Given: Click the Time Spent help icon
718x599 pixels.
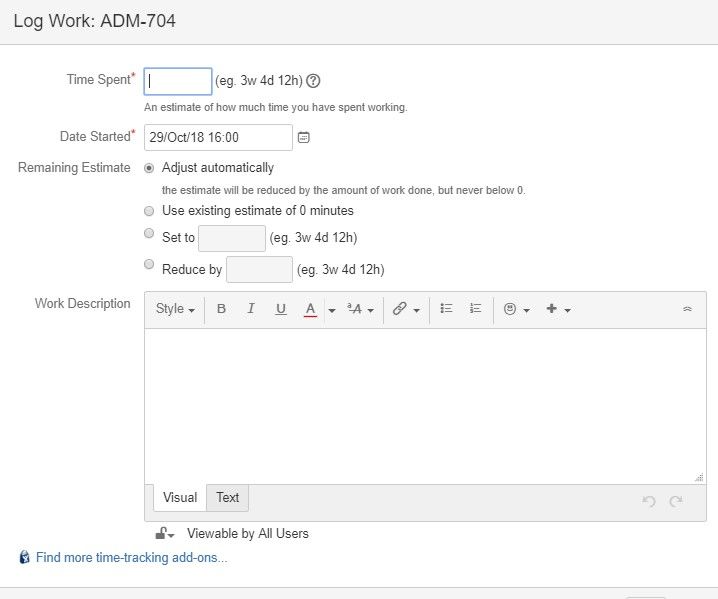Looking at the screenshot, I should pyautogui.click(x=313, y=81).
